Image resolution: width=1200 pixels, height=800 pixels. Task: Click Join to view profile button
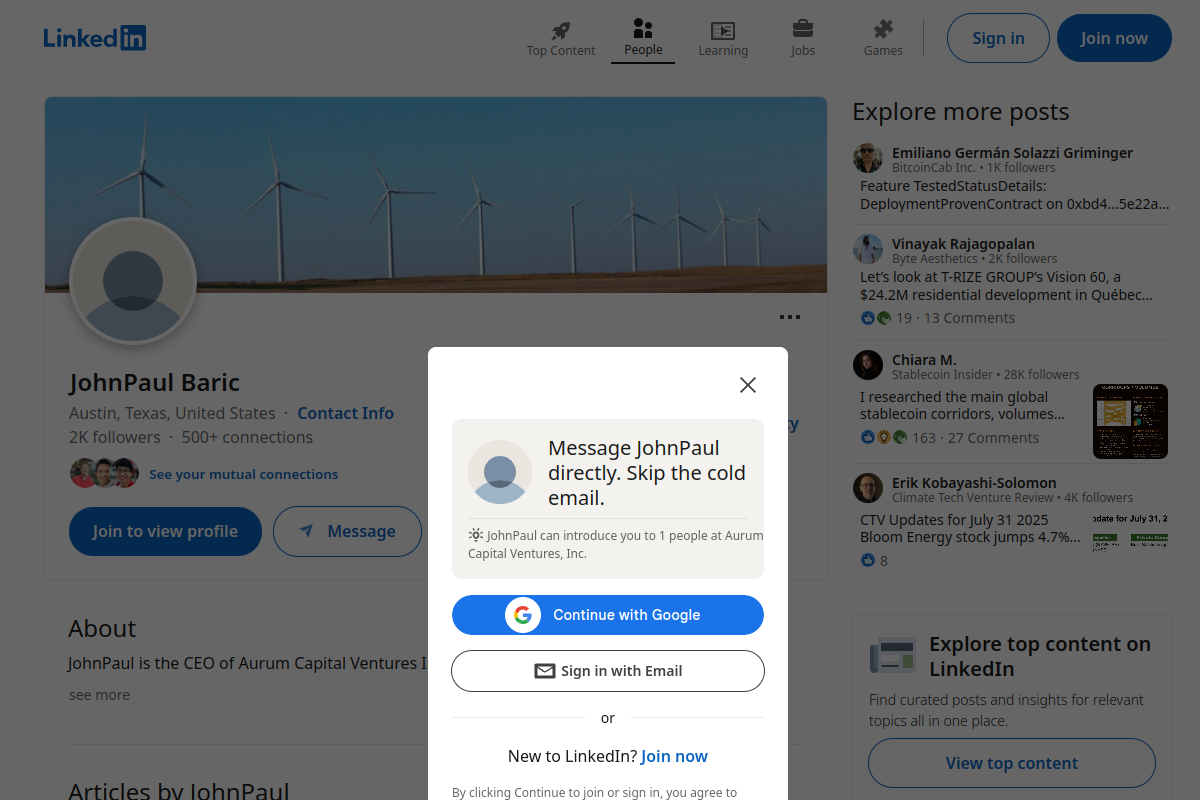(165, 531)
